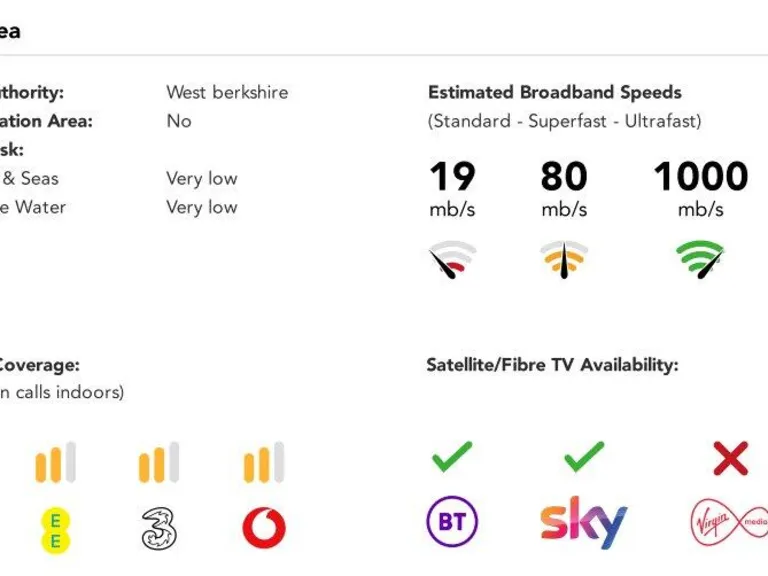Click the green ultrafast speed gauge icon
The image size is (768, 576).
[x=700, y=259]
